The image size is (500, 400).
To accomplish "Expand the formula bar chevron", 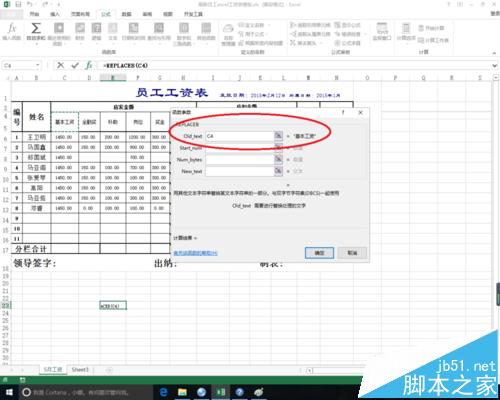I will point(495,66).
